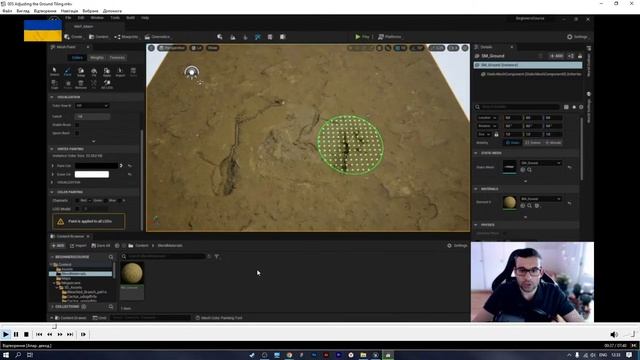This screenshot has width=640, height=360.
Task: Click the filter icon in Content Browser
Action: [217, 256]
